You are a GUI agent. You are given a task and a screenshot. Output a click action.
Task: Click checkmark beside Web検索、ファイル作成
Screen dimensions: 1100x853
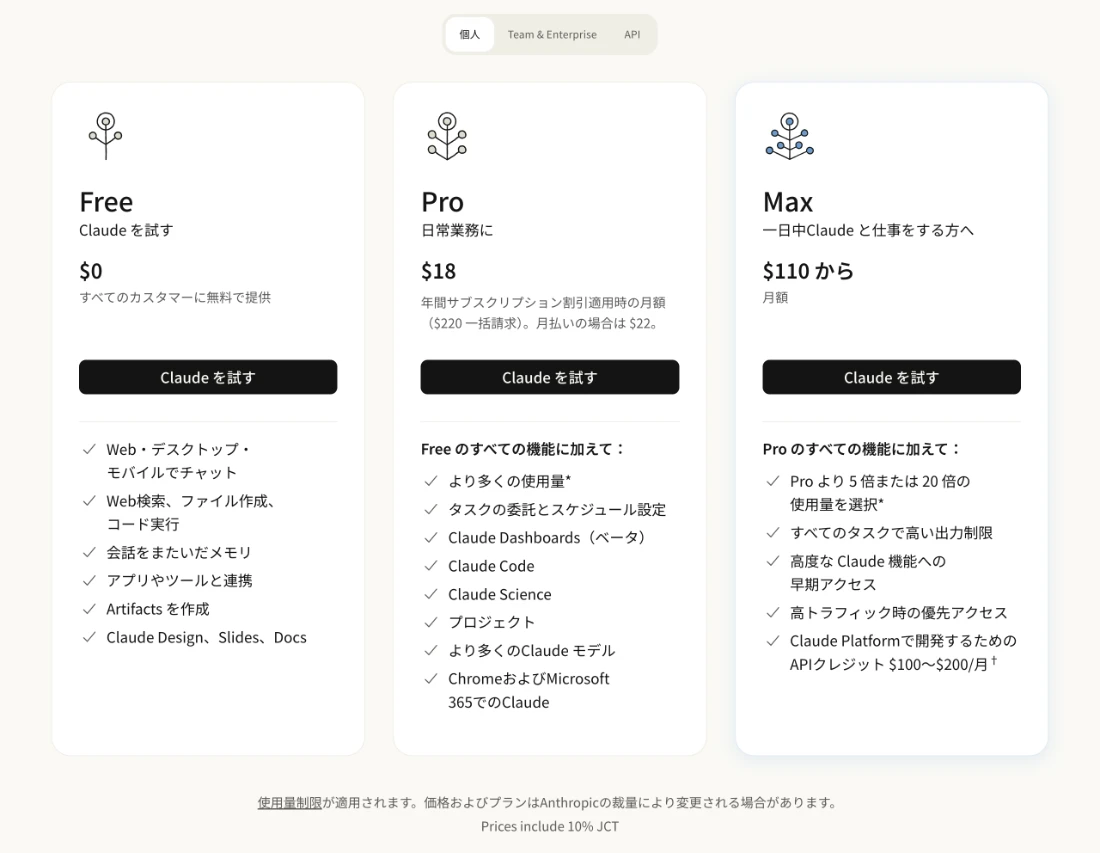[89, 501]
